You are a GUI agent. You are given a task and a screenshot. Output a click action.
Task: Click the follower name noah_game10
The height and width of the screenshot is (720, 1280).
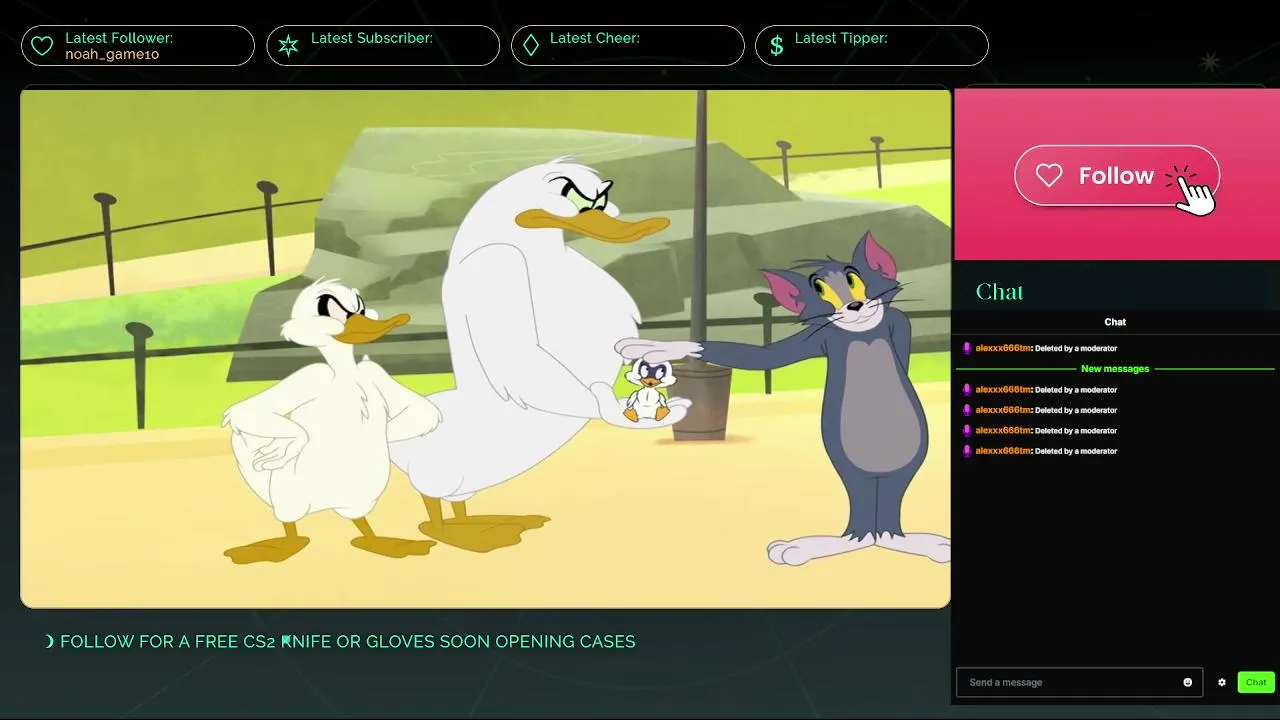click(x=112, y=54)
